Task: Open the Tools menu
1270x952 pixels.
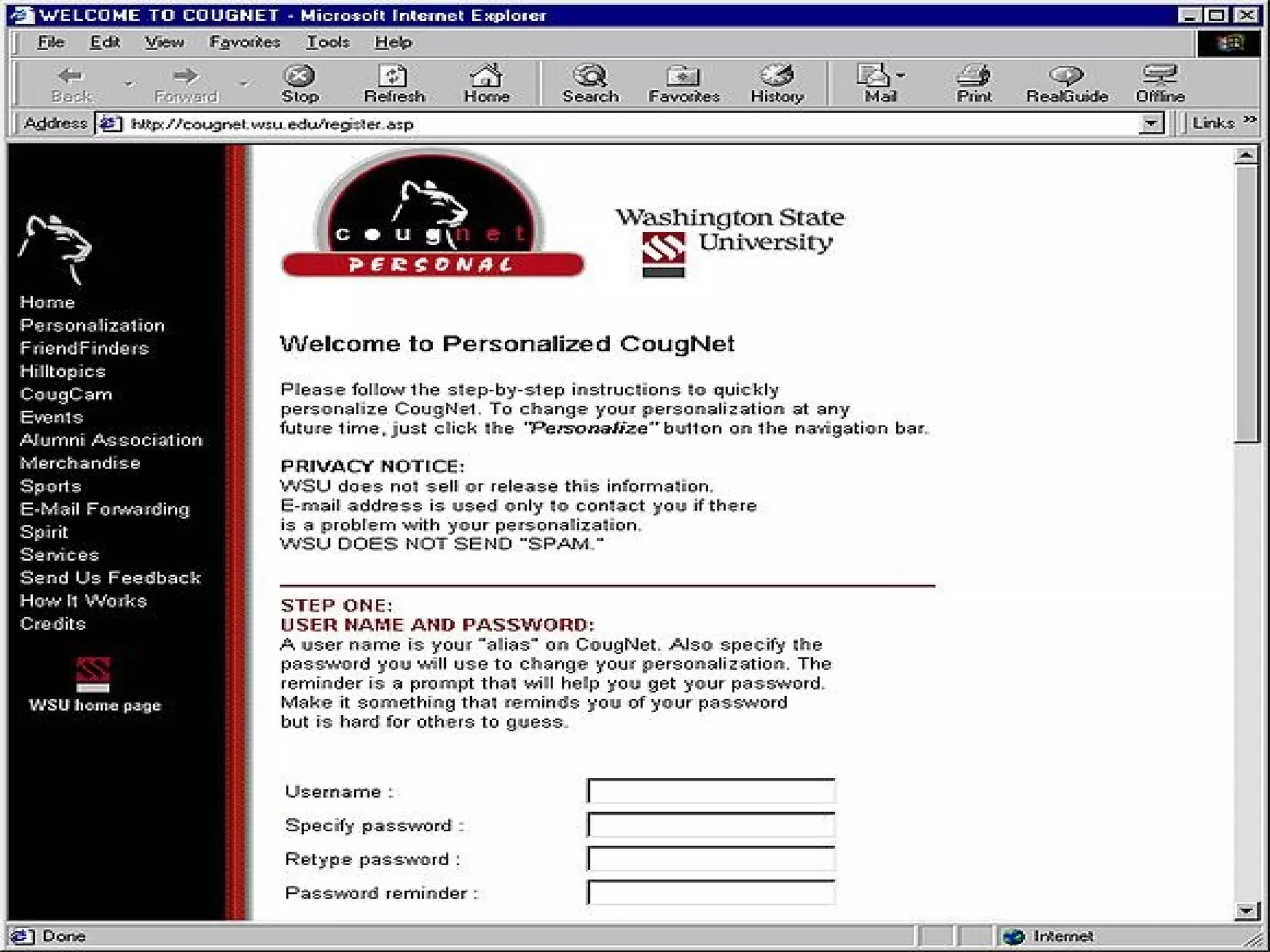Action: [x=327, y=42]
